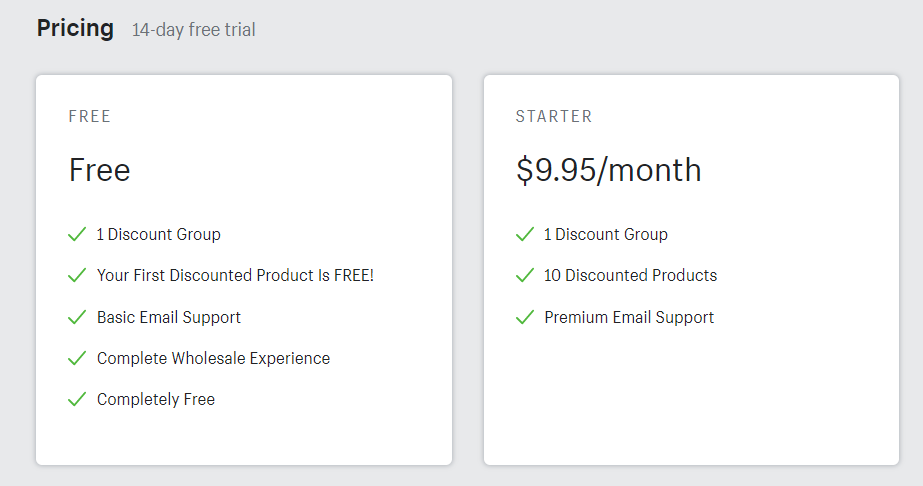Click the checkmark beside Completely Free

(77, 400)
